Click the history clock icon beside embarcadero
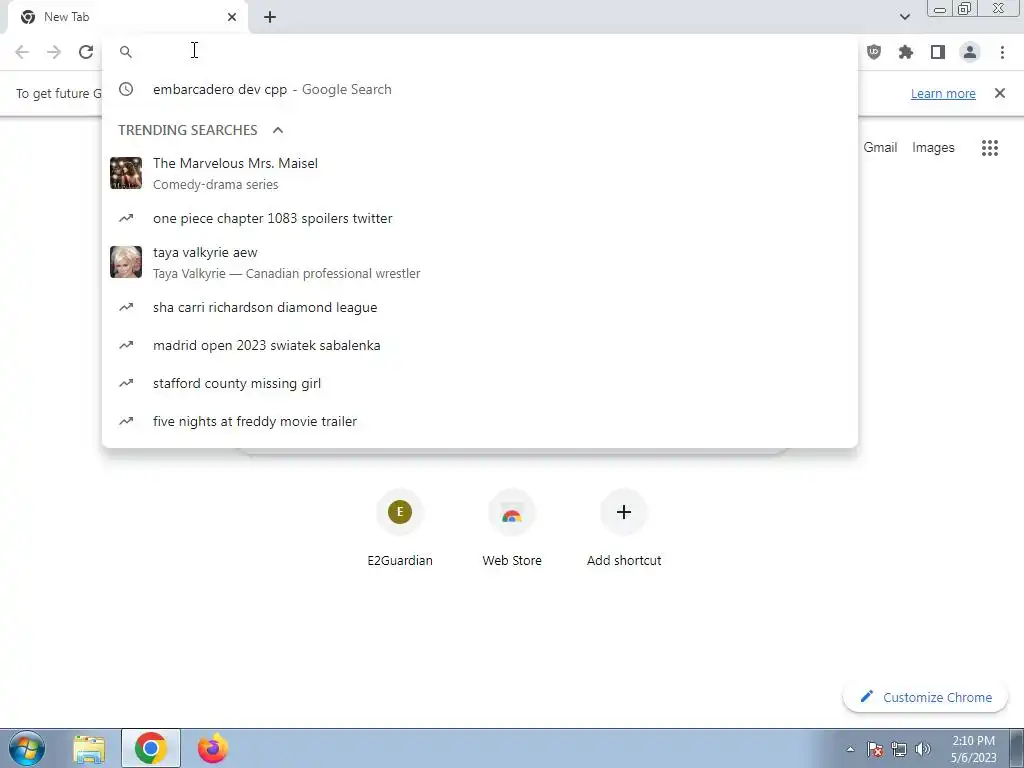 pyautogui.click(x=126, y=89)
